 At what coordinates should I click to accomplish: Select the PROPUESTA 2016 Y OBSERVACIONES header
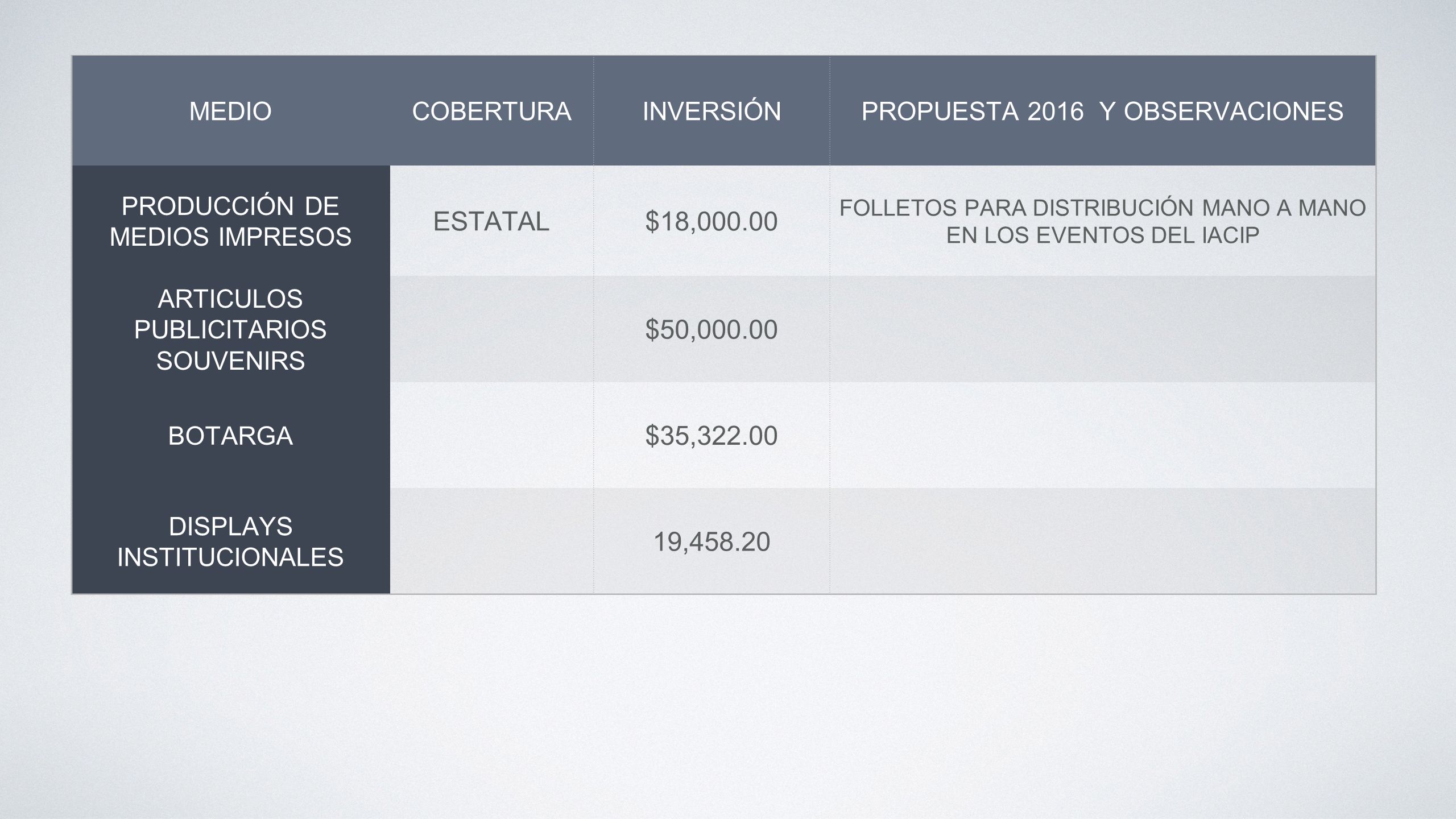click(1103, 111)
